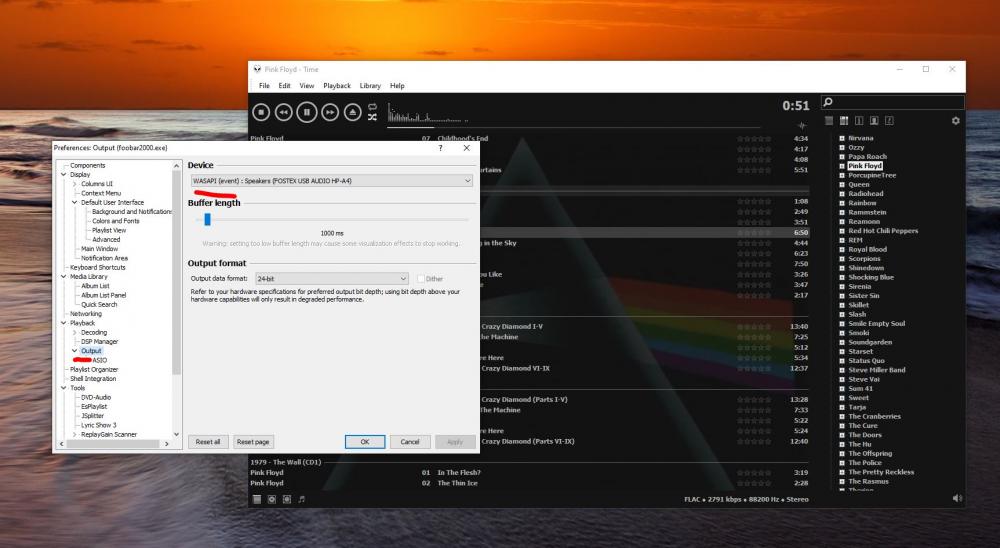Open the Playback menu

click(x=337, y=85)
